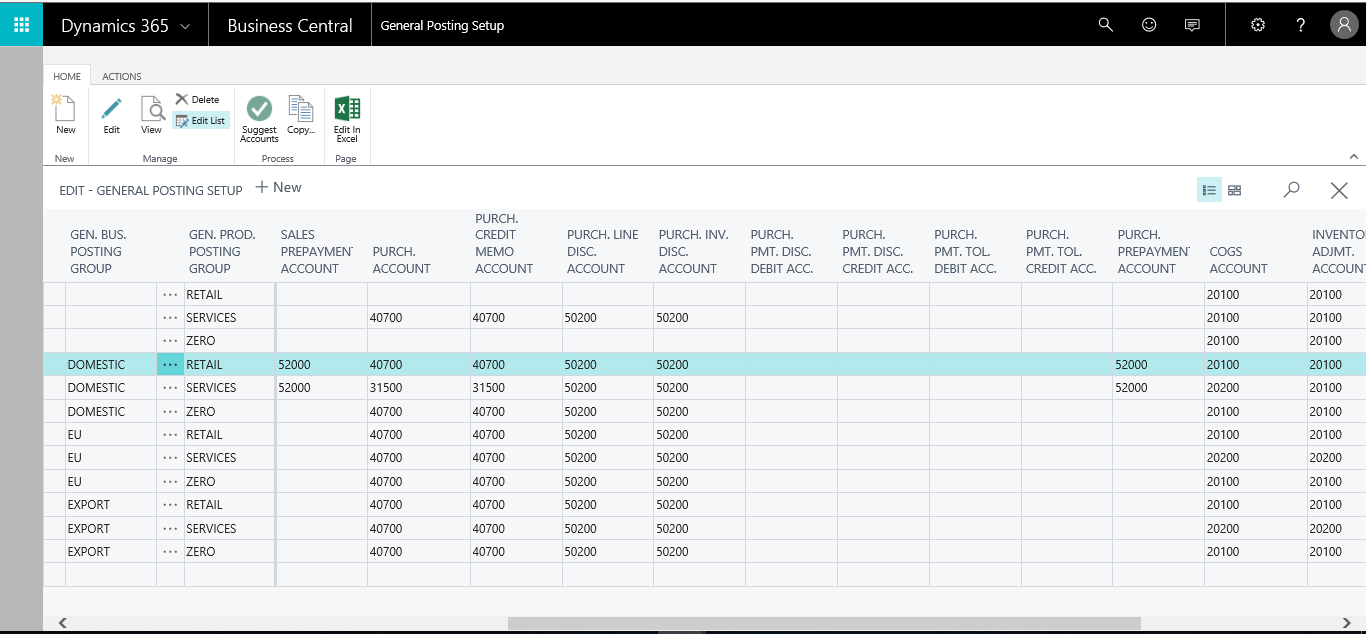This screenshot has height=634, width=1366.
Task: Switch to tile view icon
Action: [1234, 190]
